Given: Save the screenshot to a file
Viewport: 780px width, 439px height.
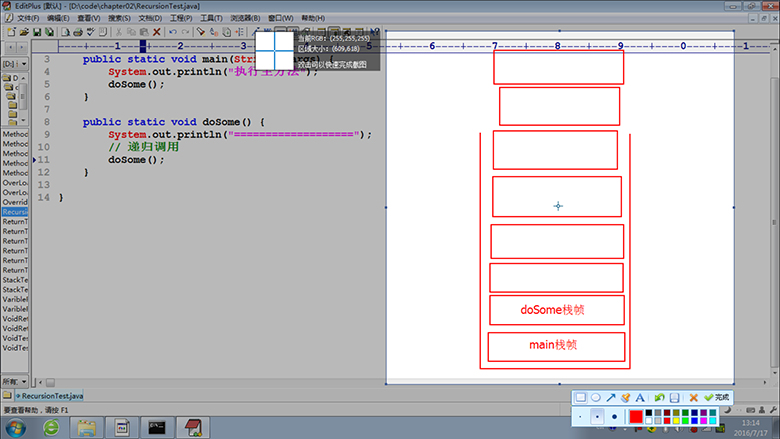Looking at the screenshot, I should coord(675,397).
